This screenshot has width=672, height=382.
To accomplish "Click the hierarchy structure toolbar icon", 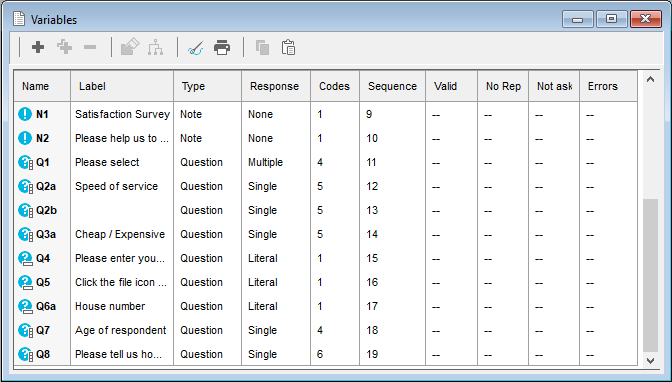I will pyautogui.click(x=156, y=47).
